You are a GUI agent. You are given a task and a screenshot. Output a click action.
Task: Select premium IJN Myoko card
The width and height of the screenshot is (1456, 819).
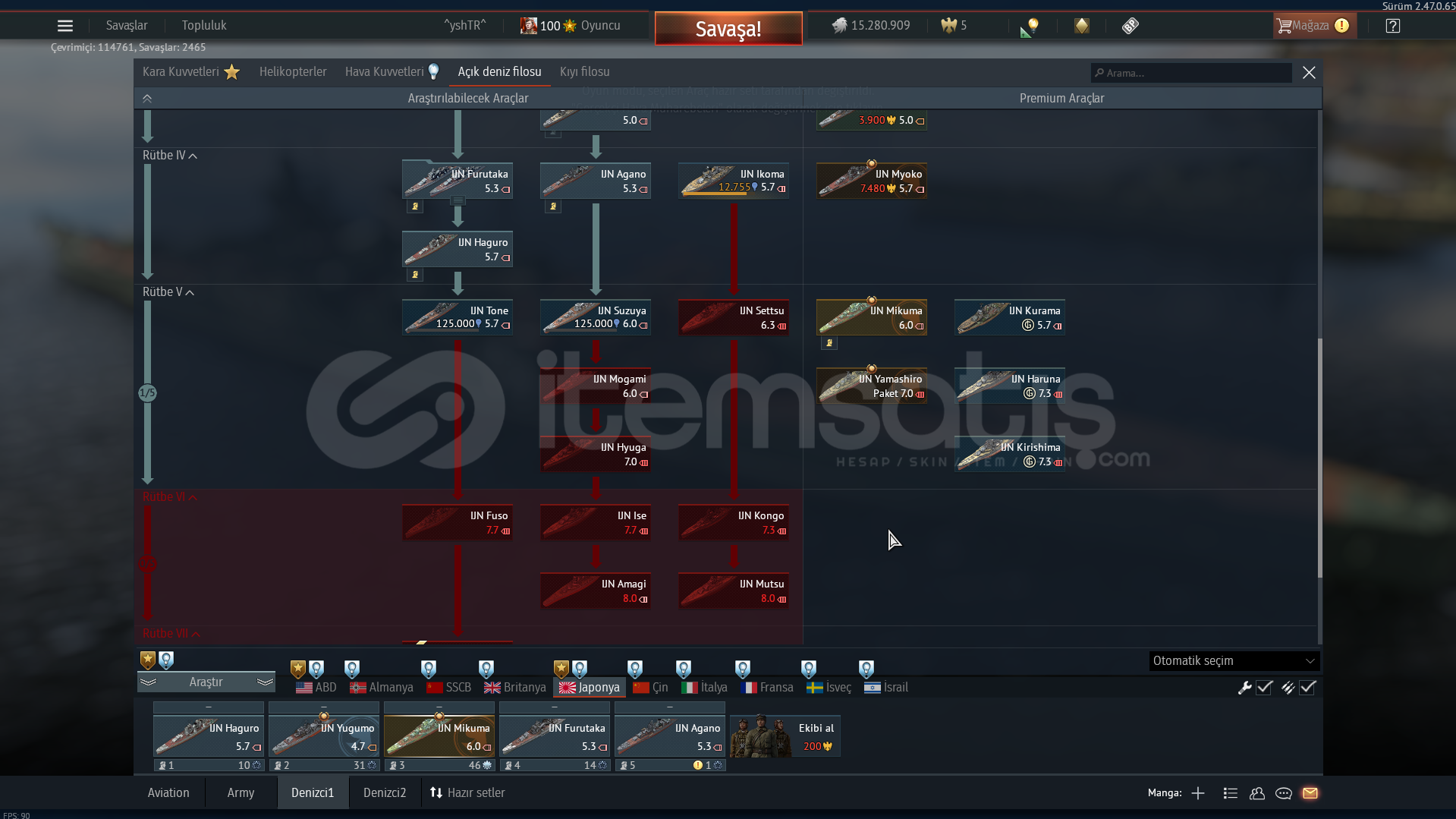872,181
